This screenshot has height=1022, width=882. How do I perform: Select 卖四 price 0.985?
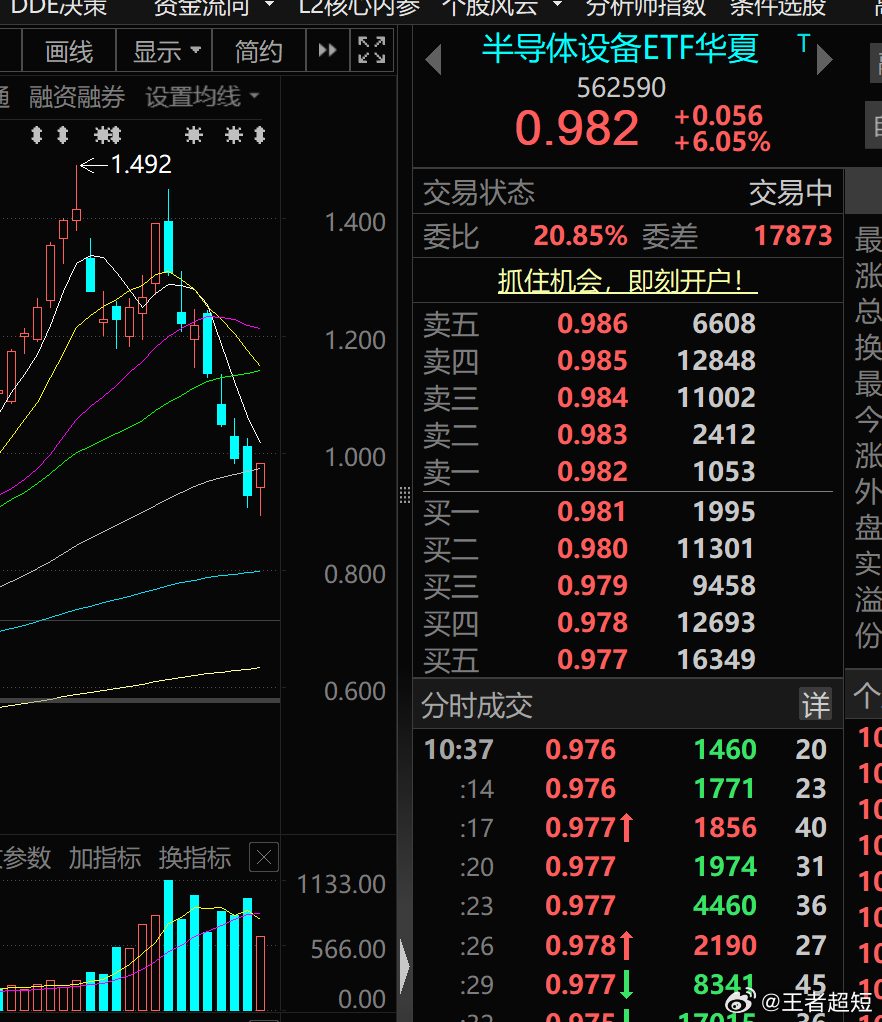tap(592, 360)
